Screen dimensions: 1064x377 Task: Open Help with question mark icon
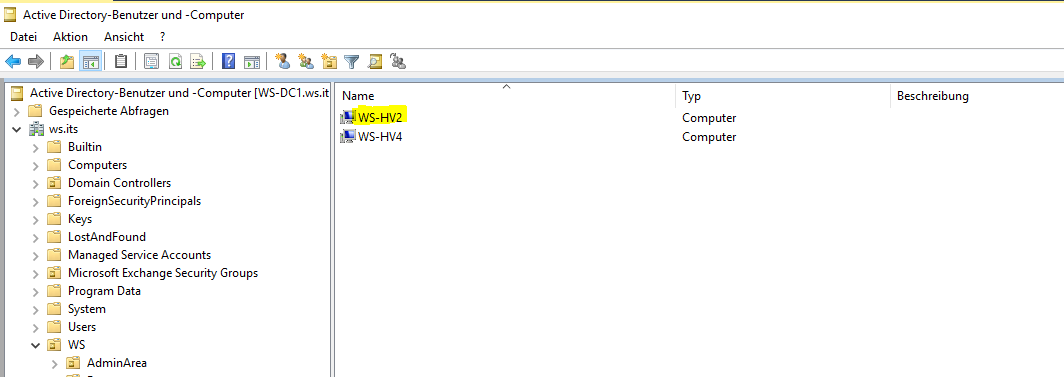[229, 62]
